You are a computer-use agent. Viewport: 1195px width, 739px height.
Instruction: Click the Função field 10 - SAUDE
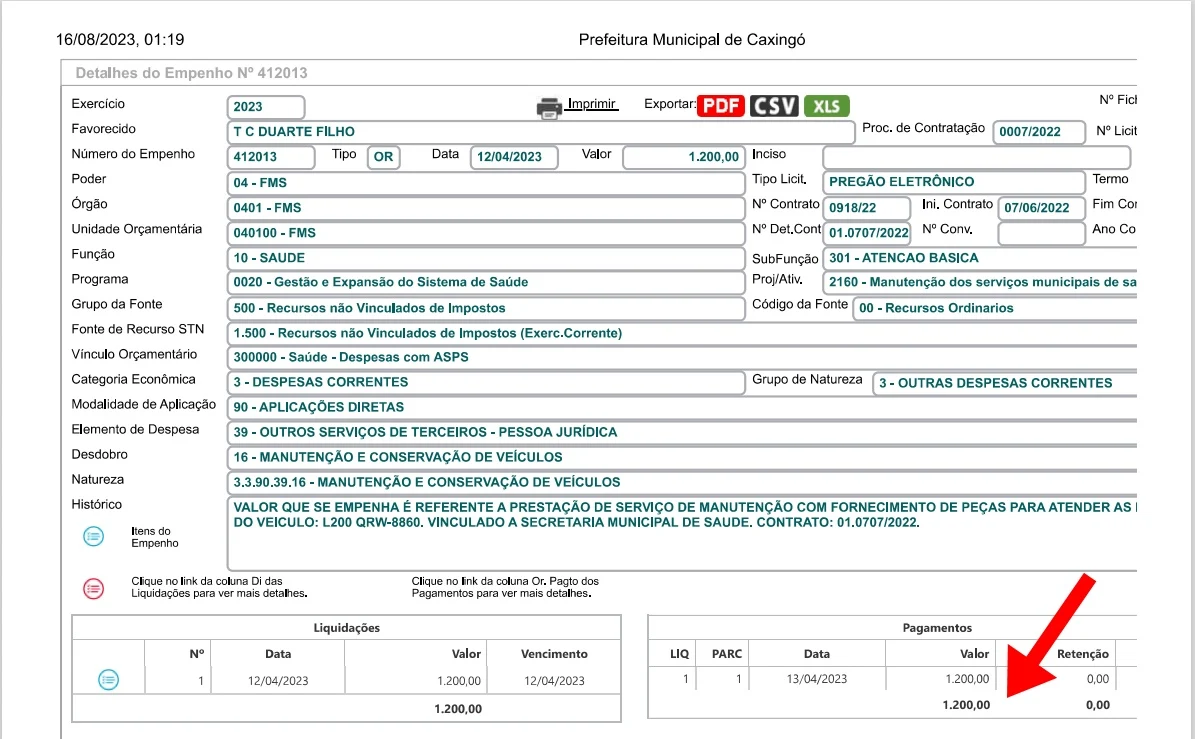coord(485,258)
